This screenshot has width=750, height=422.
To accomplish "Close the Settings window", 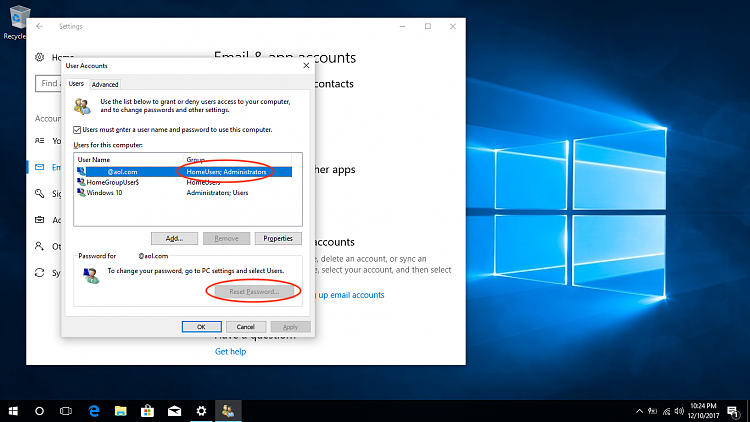I will point(453,26).
